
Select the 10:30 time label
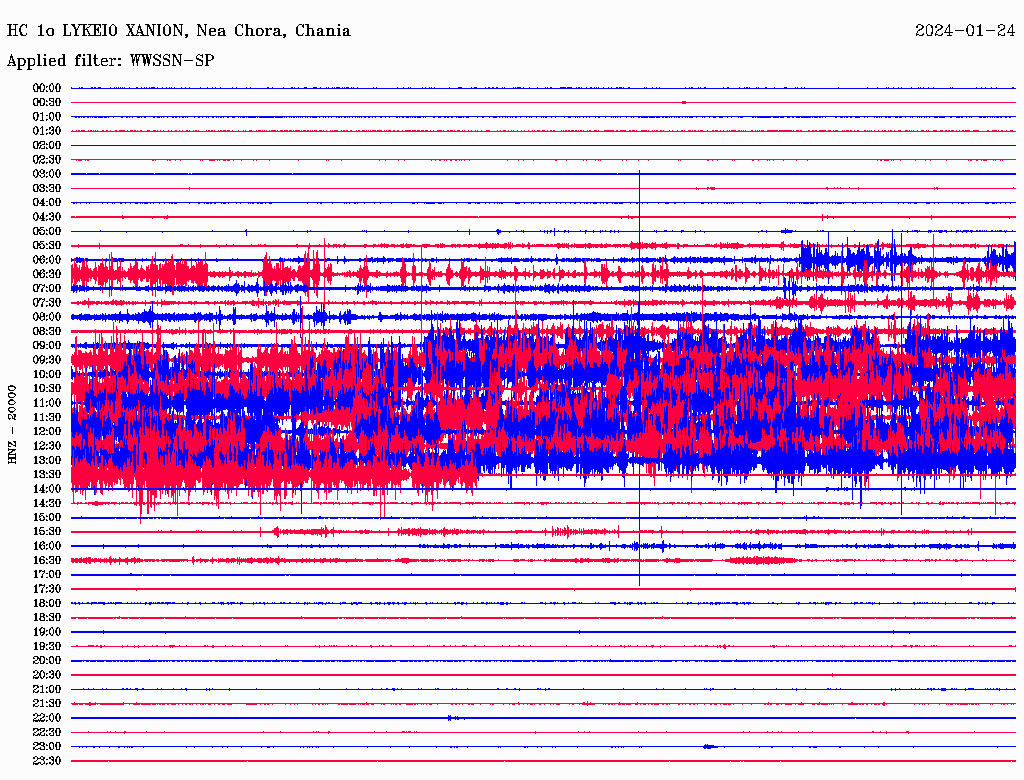pos(47,389)
